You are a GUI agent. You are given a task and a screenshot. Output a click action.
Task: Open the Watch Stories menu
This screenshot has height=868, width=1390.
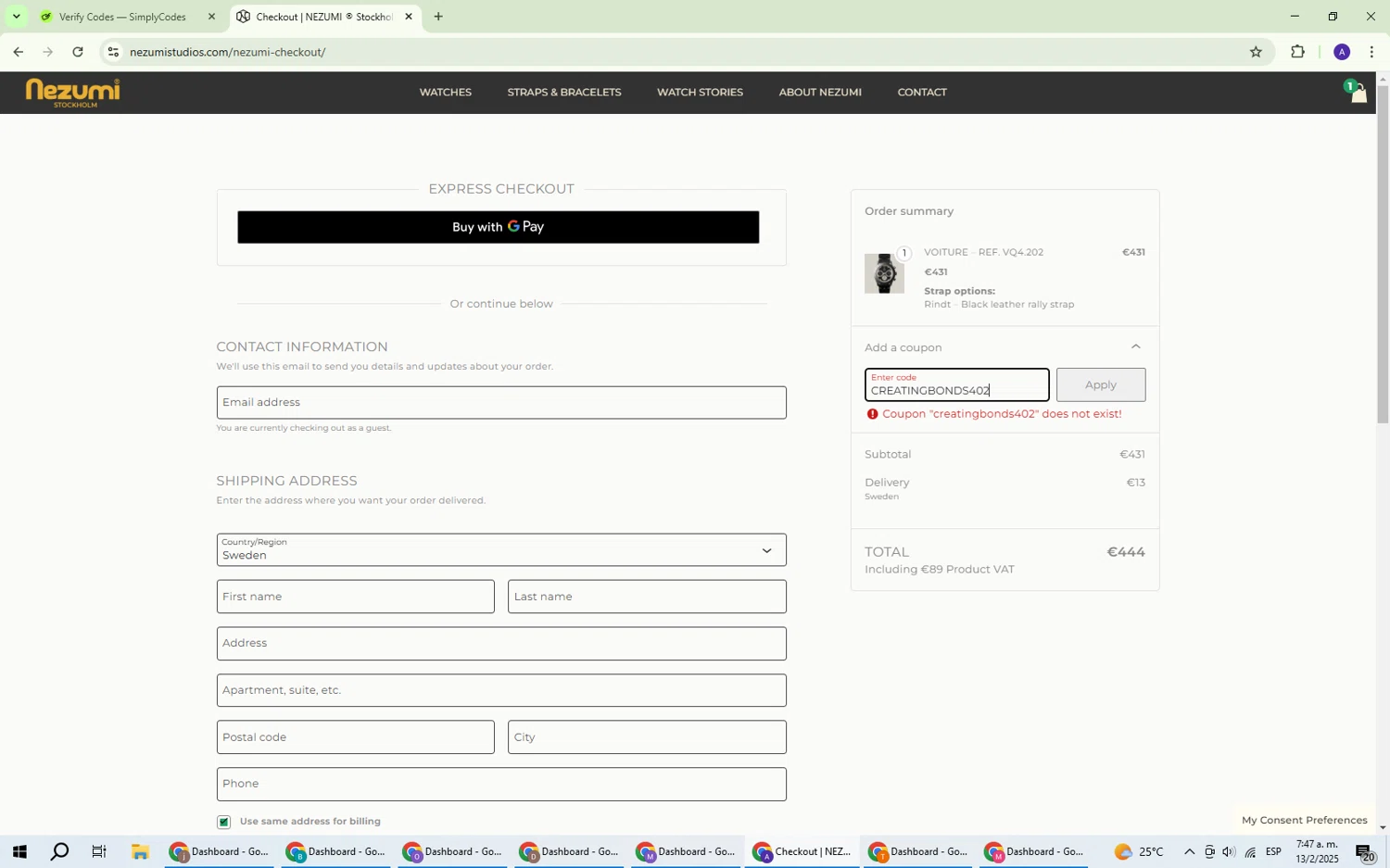tap(700, 93)
